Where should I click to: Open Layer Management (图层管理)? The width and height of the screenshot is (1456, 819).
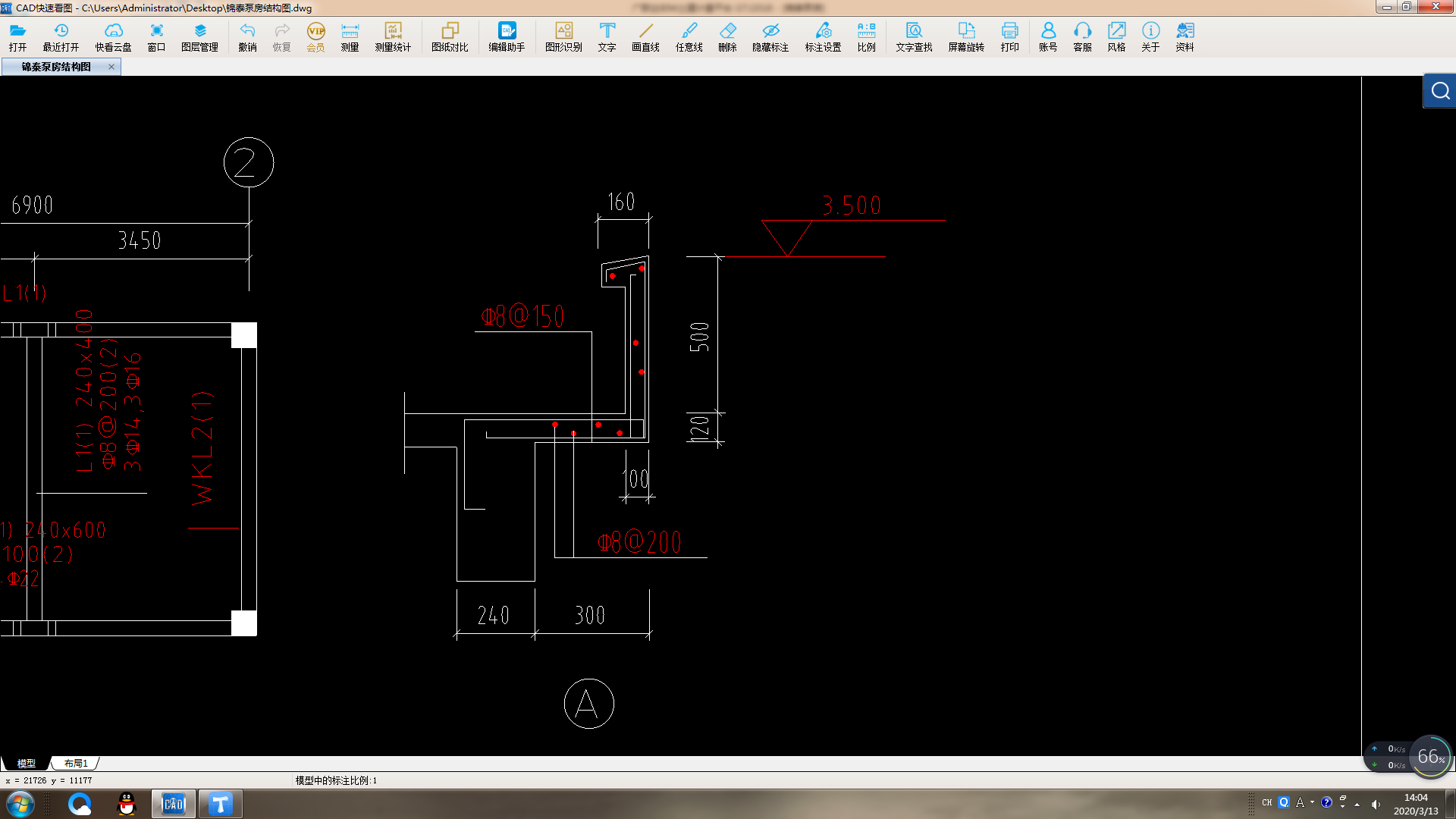(199, 36)
